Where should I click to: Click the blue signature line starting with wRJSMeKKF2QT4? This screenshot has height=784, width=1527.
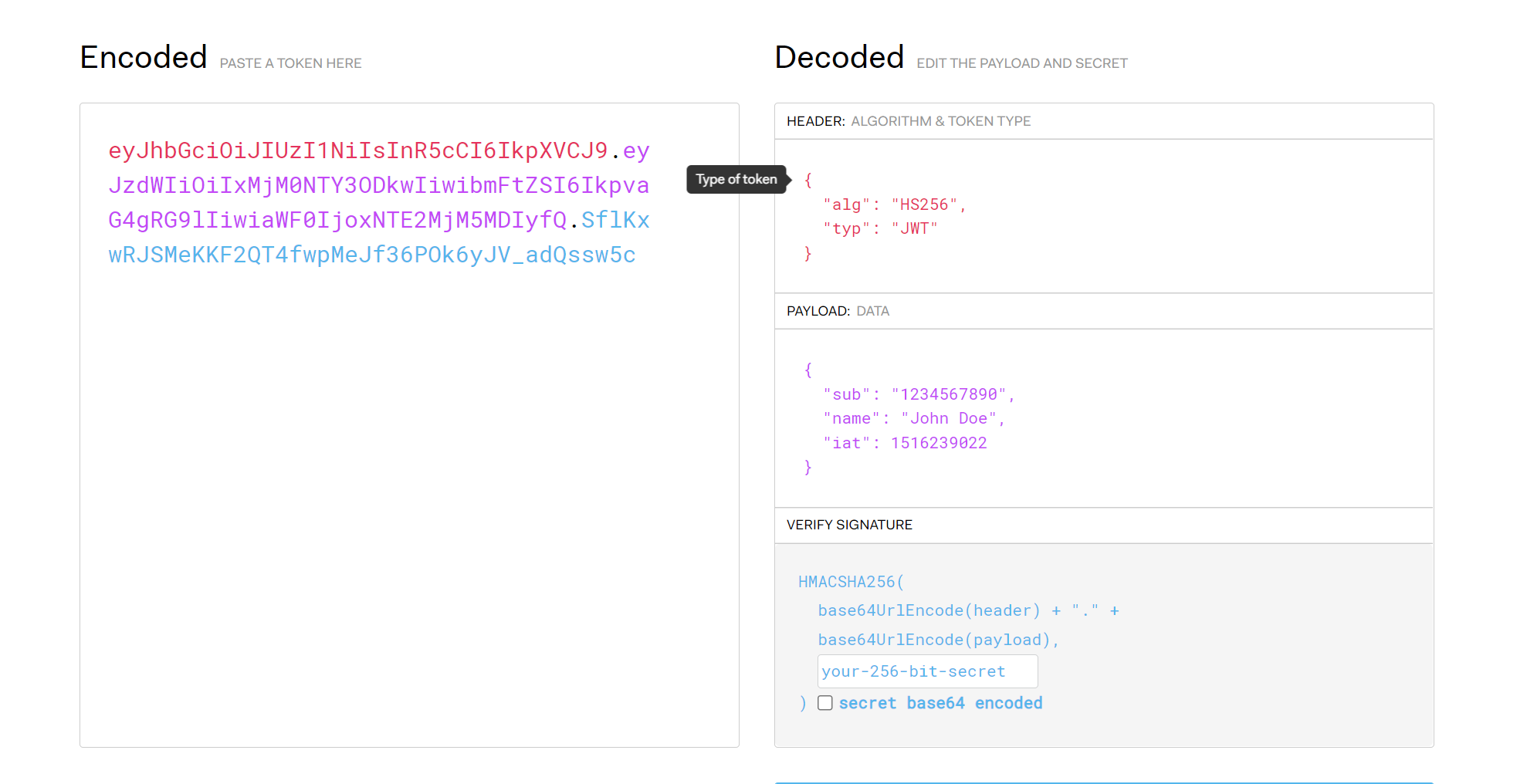click(372, 255)
